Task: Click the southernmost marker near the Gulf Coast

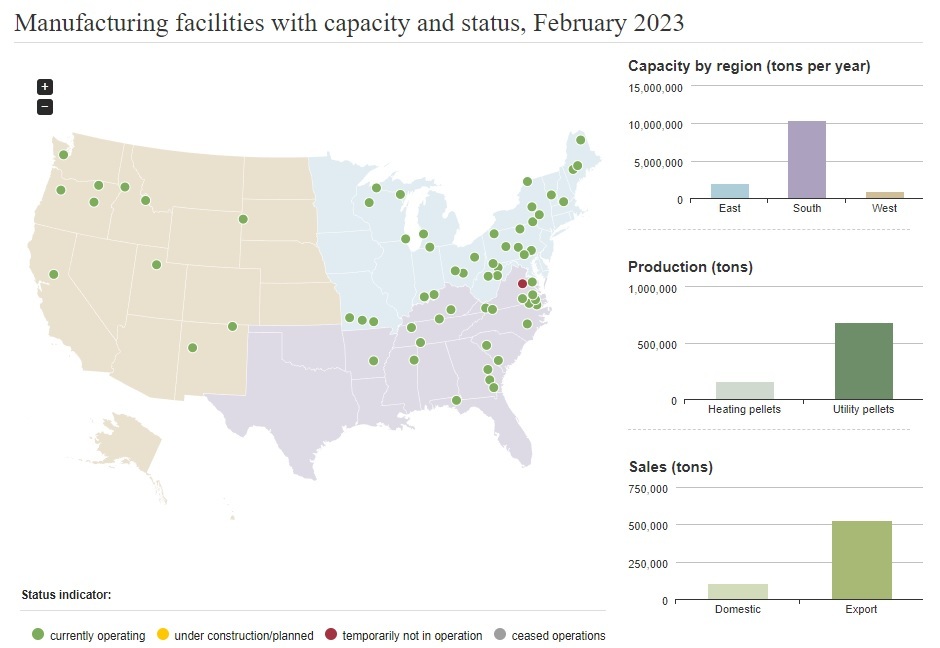Action: pos(456,400)
